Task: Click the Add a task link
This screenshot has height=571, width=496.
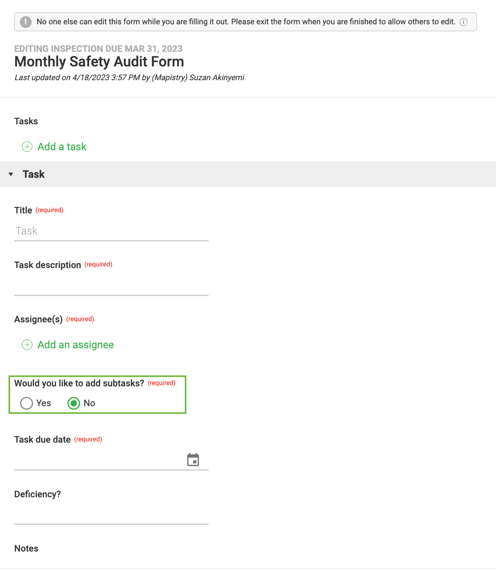Action: [62, 146]
